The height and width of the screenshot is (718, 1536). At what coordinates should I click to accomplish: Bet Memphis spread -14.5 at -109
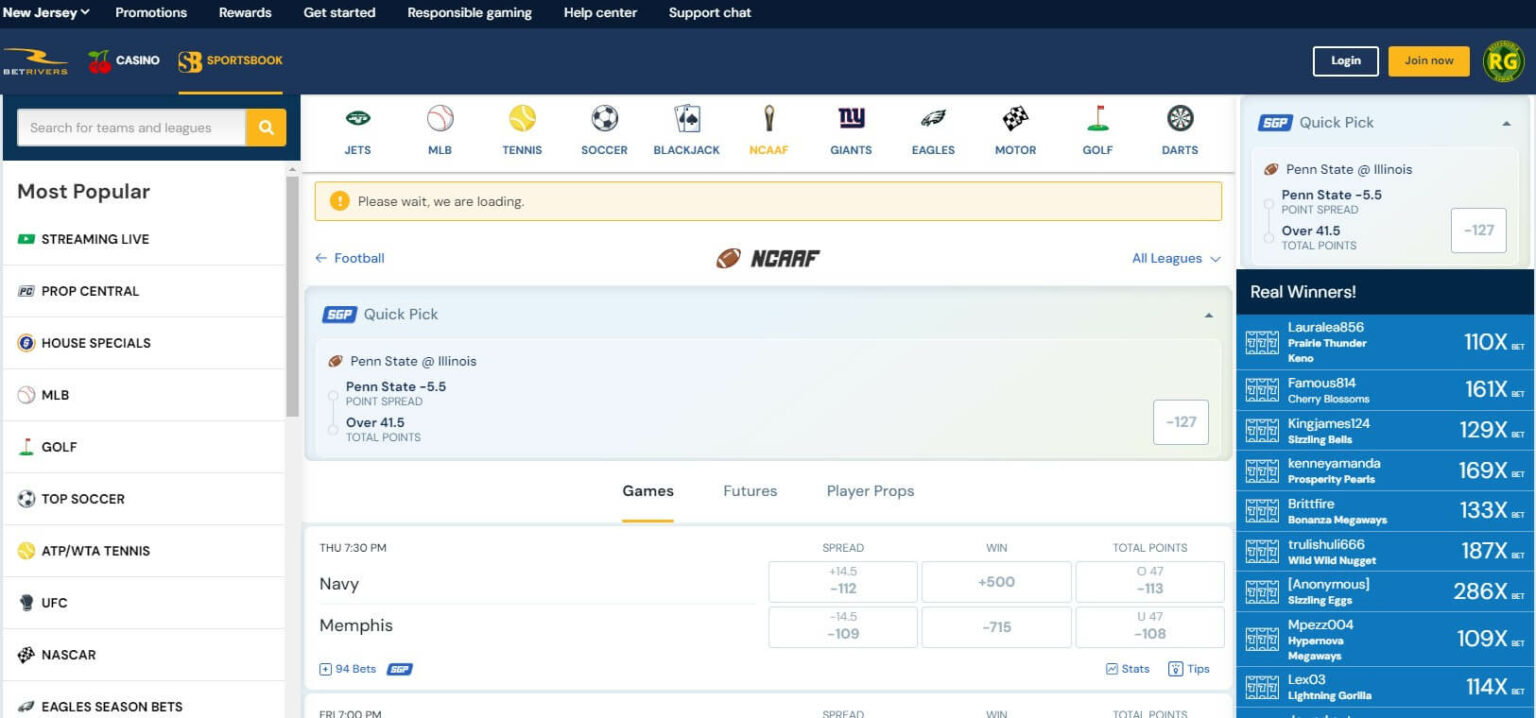(x=843, y=626)
